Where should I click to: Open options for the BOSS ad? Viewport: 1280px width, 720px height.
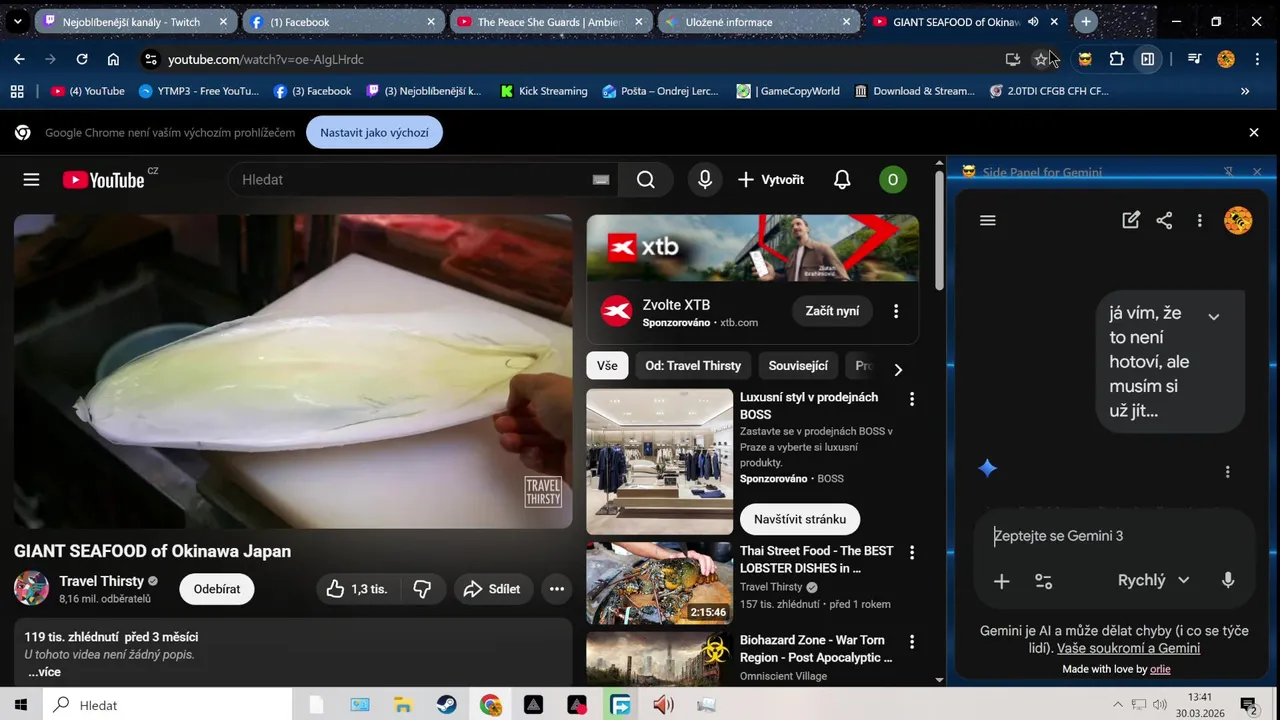point(911,399)
